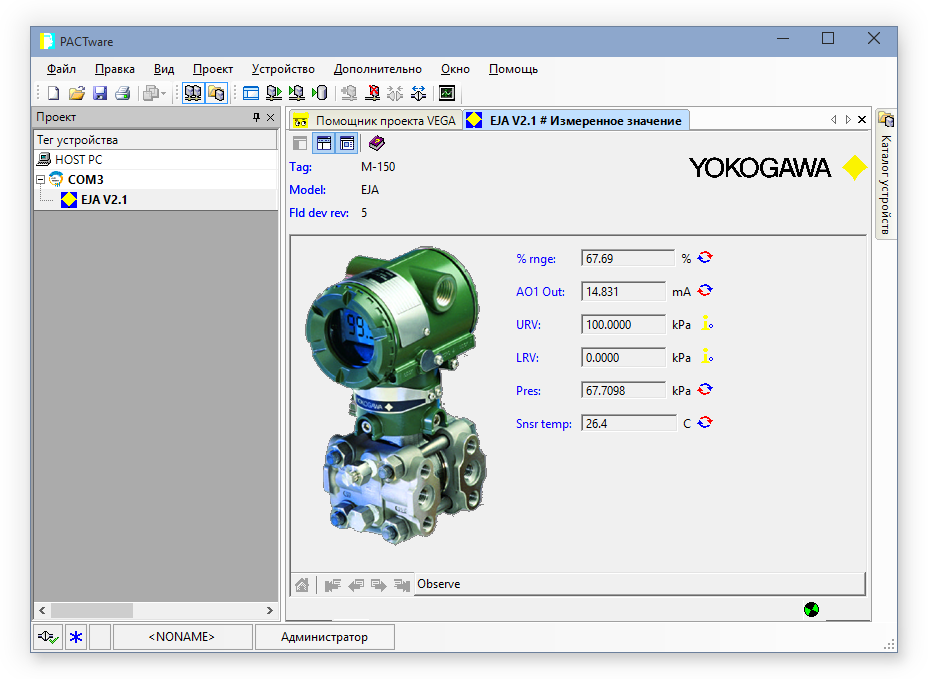Open the Каталог устройств side panel tab

coord(885,174)
